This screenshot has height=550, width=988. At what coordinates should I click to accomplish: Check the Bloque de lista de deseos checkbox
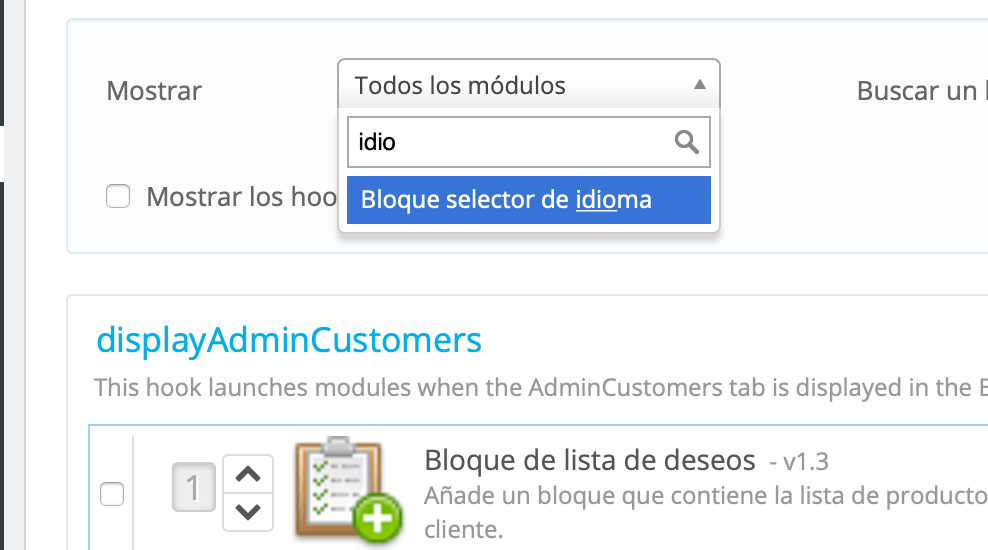[112, 494]
